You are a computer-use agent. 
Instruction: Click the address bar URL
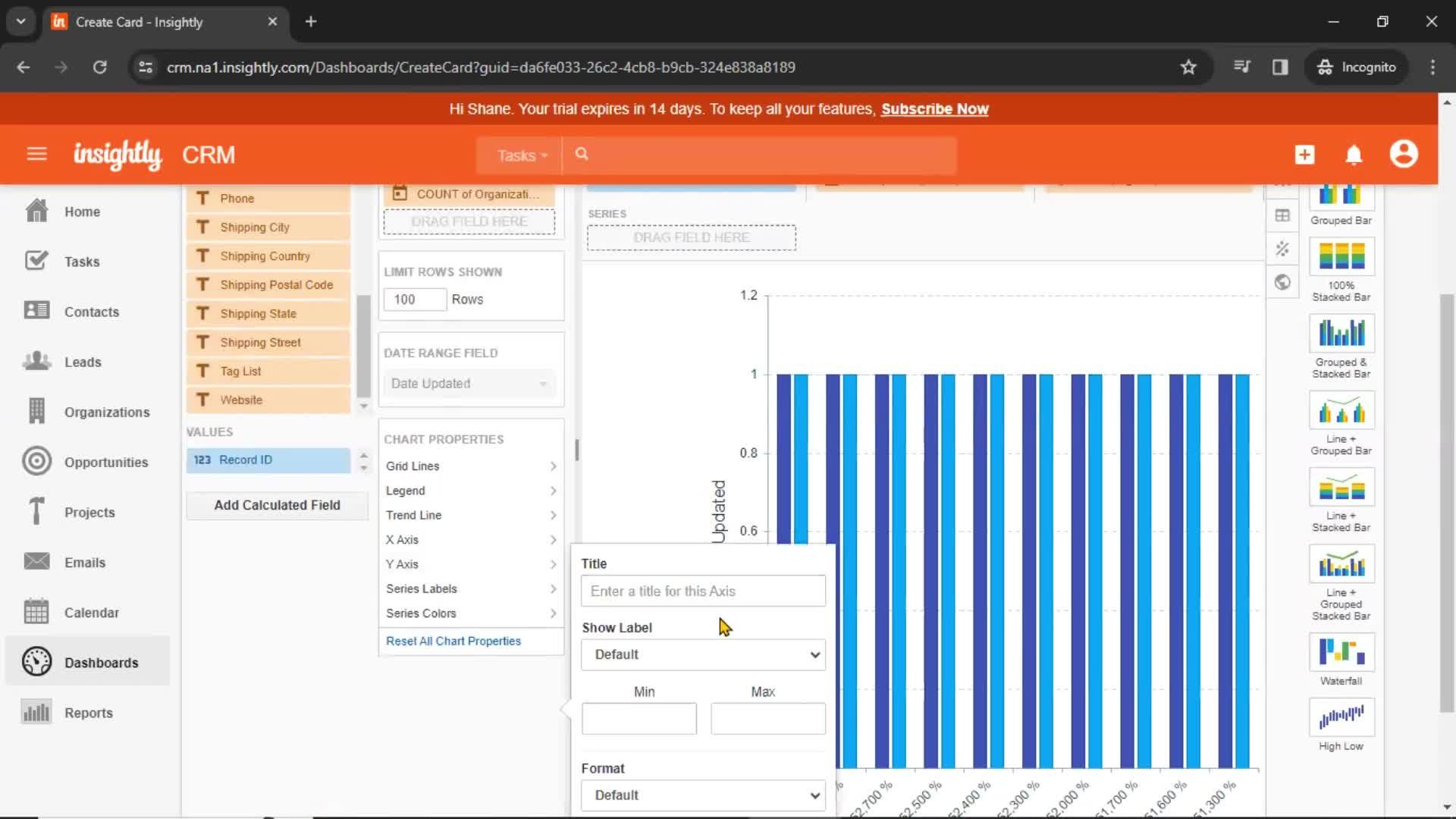[x=481, y=67]
